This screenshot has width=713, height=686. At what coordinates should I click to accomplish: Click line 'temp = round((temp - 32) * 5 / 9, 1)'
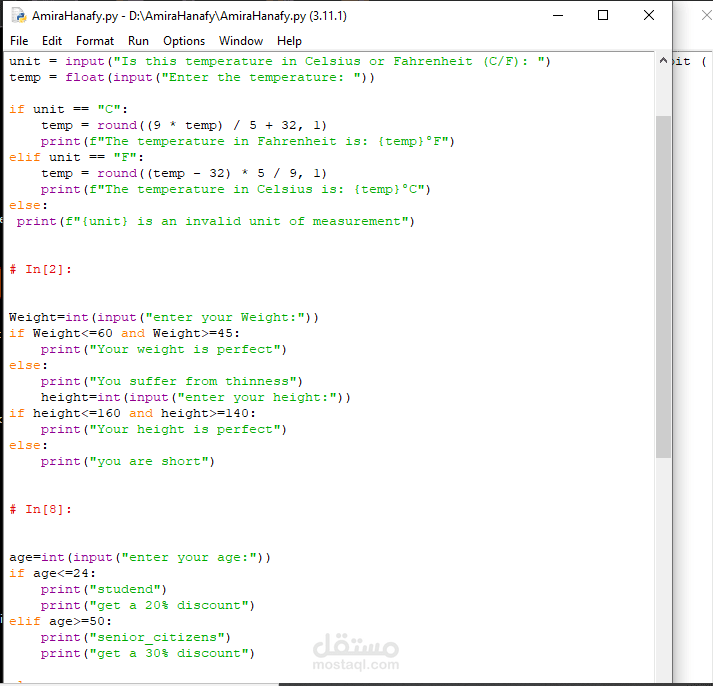pos(184,173)
